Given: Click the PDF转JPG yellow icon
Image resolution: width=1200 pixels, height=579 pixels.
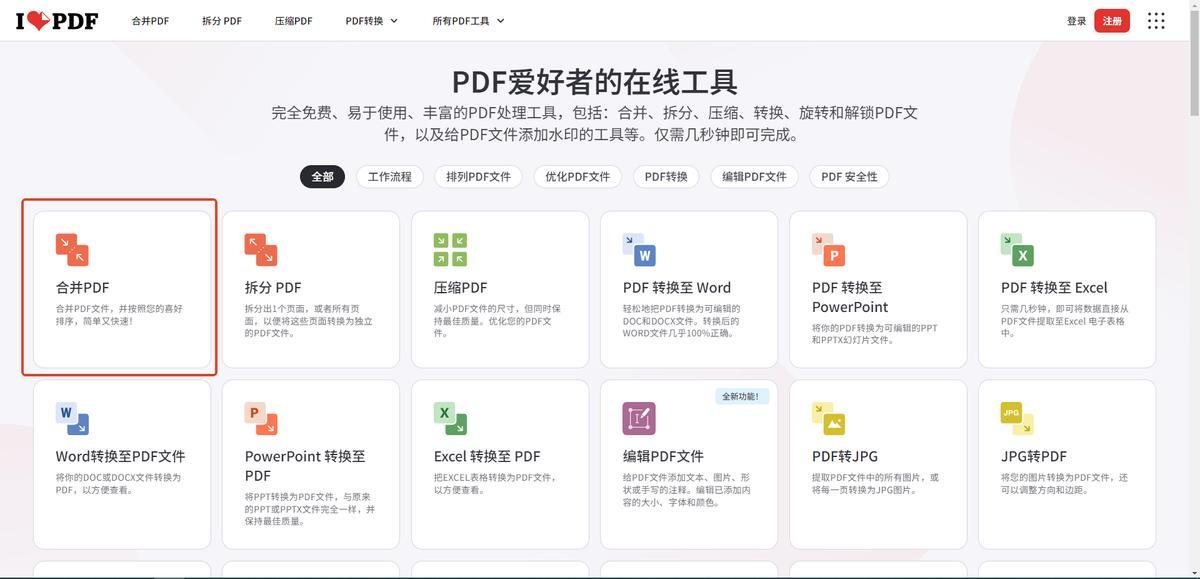Looking at the screenshot, I should [828, 418].
